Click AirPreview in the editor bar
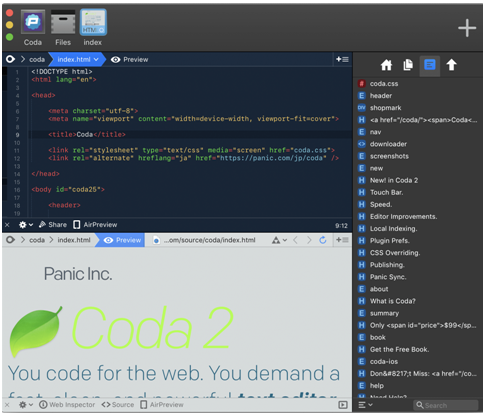Image resolution: width=483 pixels, height=413 pixels. (95, 225)
